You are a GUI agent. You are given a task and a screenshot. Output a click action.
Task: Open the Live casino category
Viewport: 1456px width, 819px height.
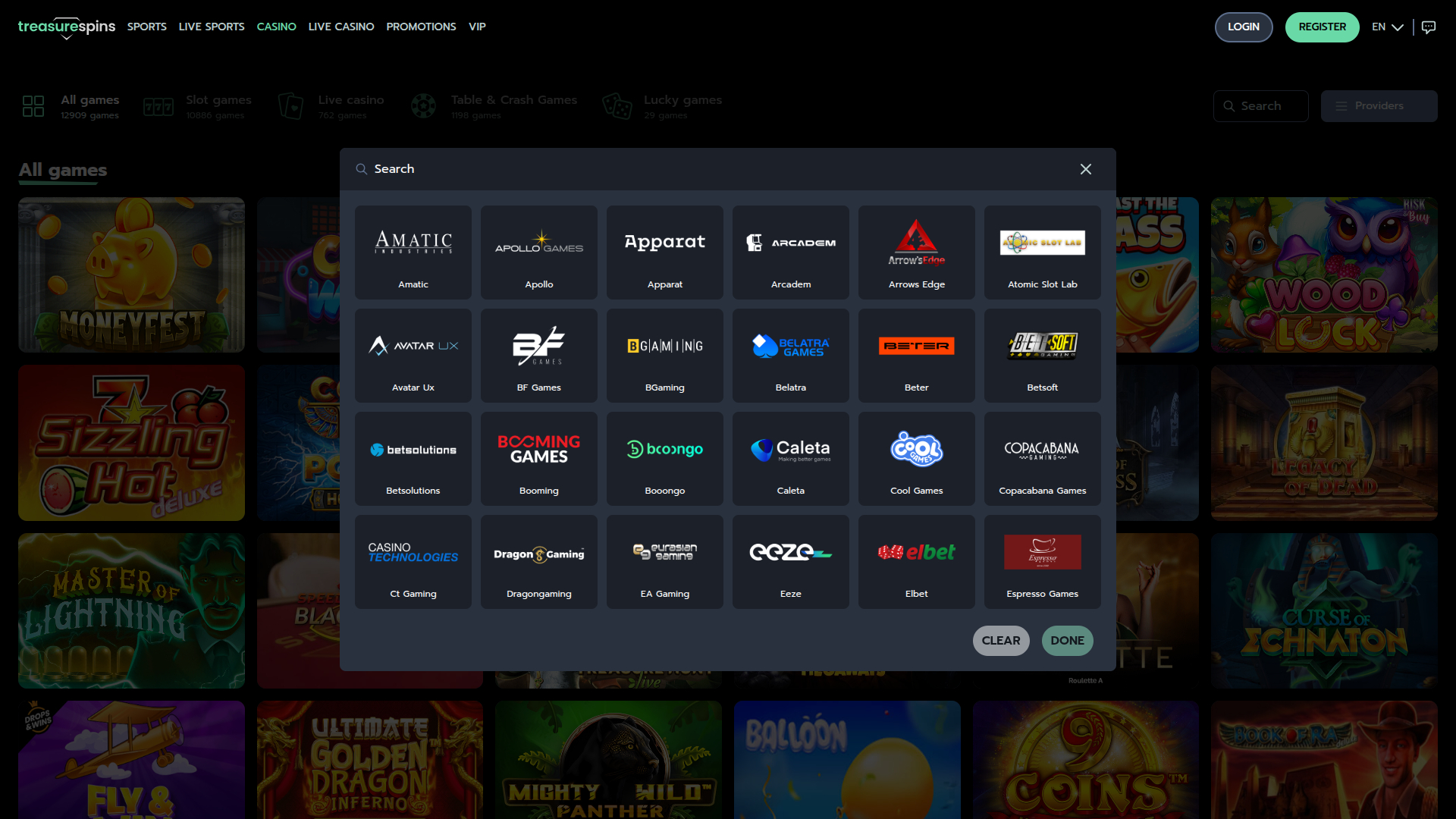pyautogui.click(x=350, y=106)
